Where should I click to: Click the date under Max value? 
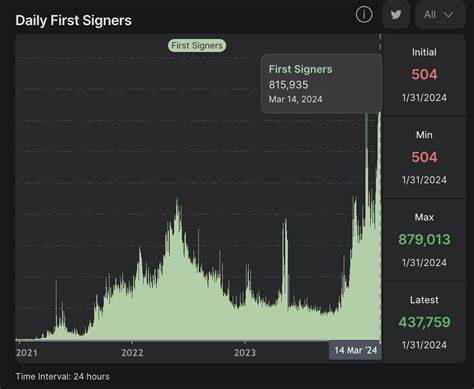[424, 262]
